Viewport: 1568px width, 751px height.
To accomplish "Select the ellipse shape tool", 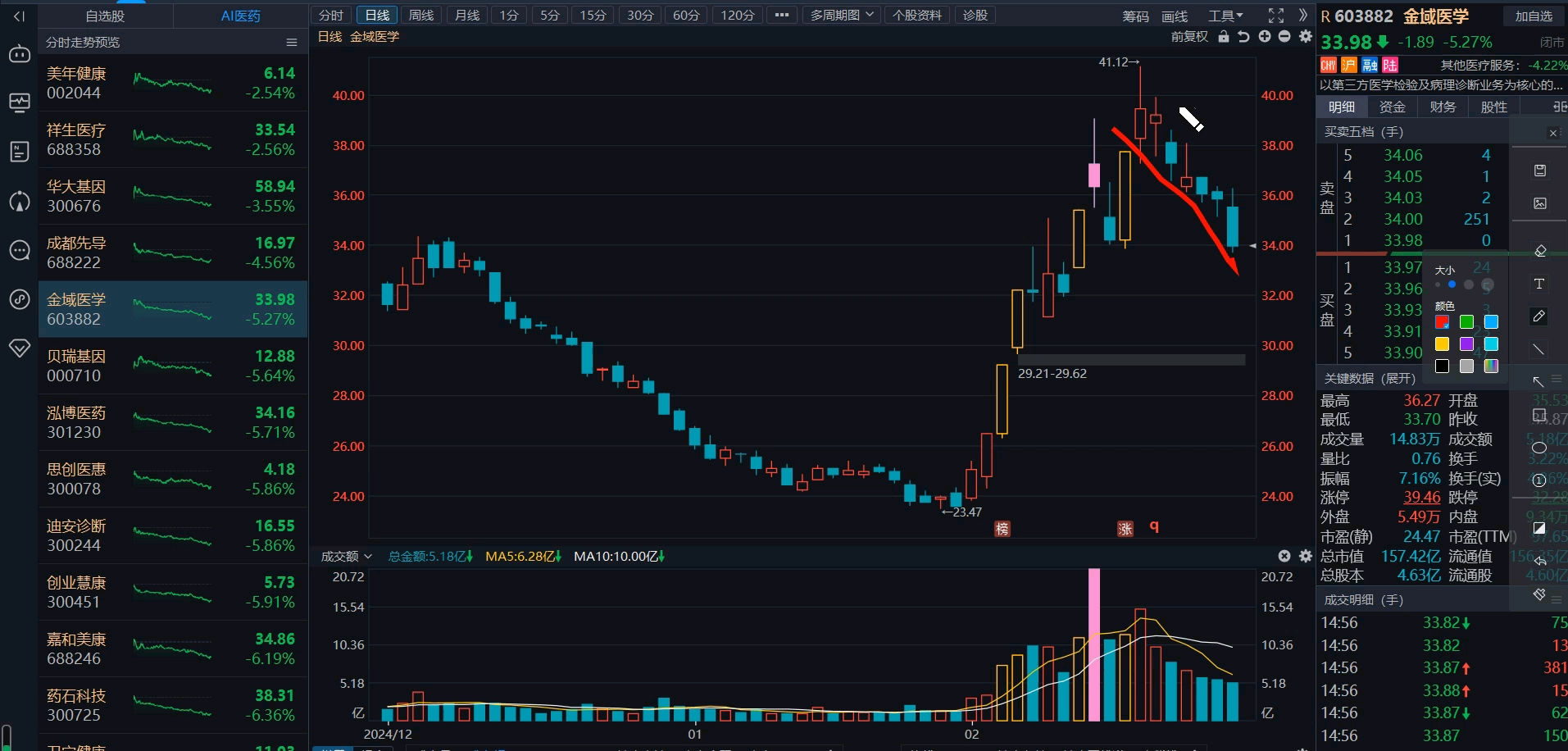I will point(1538,448).
